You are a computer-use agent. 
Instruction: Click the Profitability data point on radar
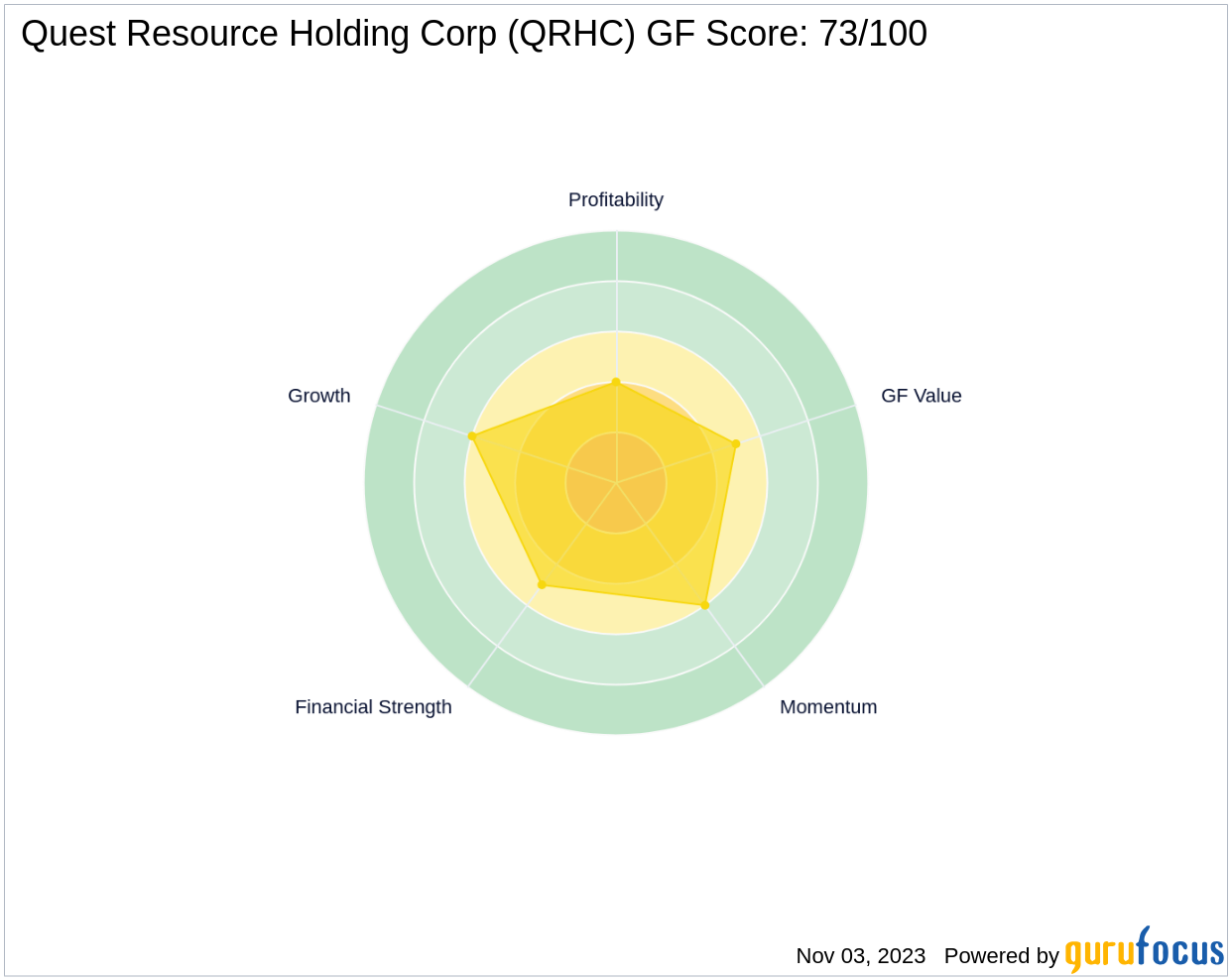click(x=616, y=382)
